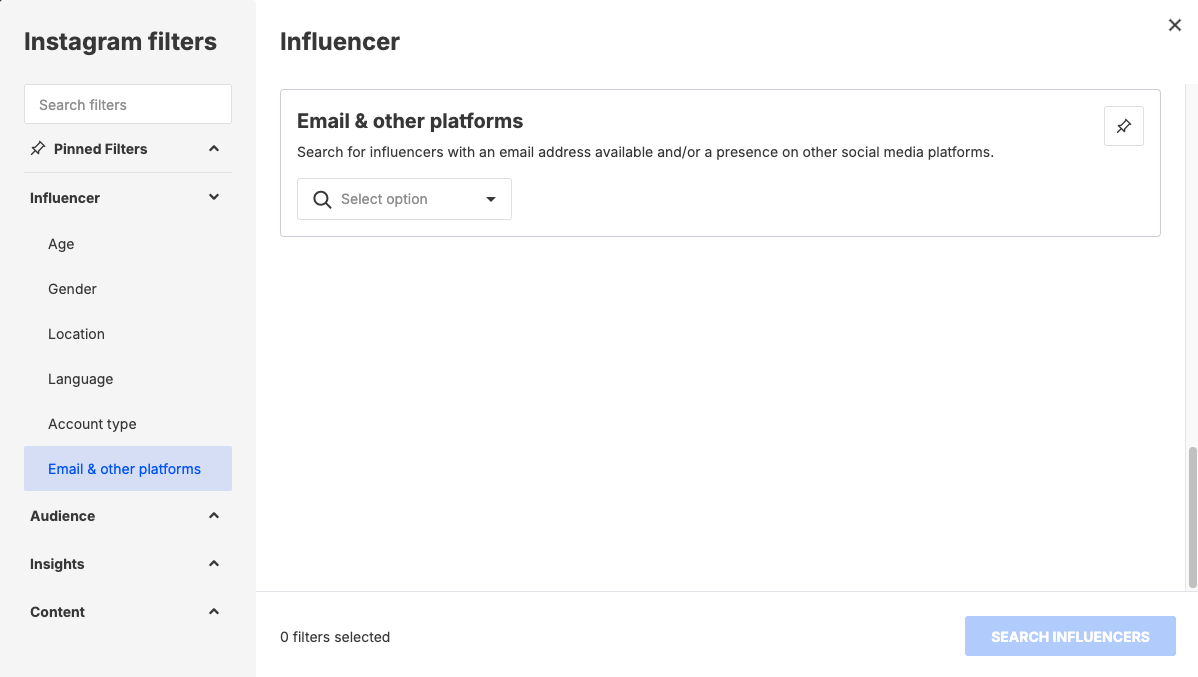Expand the Audience section chevron
This screenshot has width=1198, height=677.
pos(214,516)
